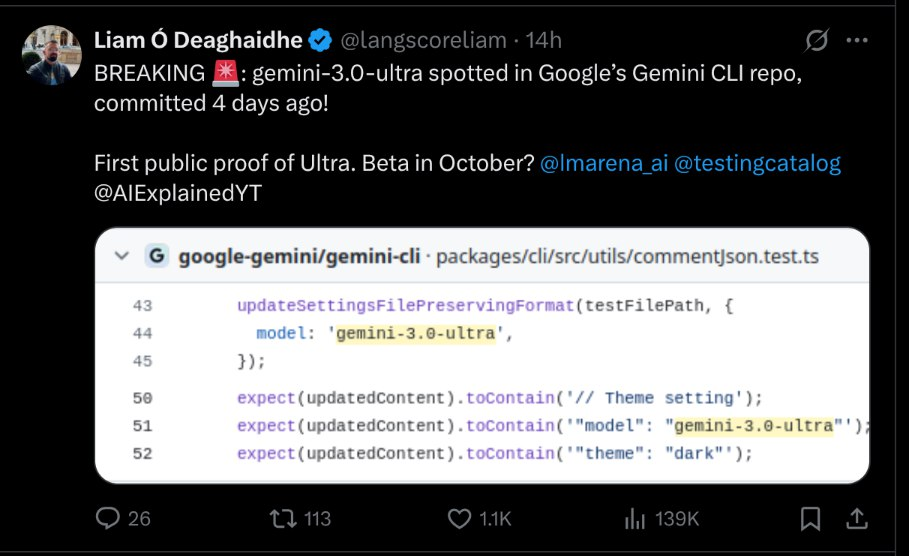Click the @langscoreliam handle

pos(423,41)
